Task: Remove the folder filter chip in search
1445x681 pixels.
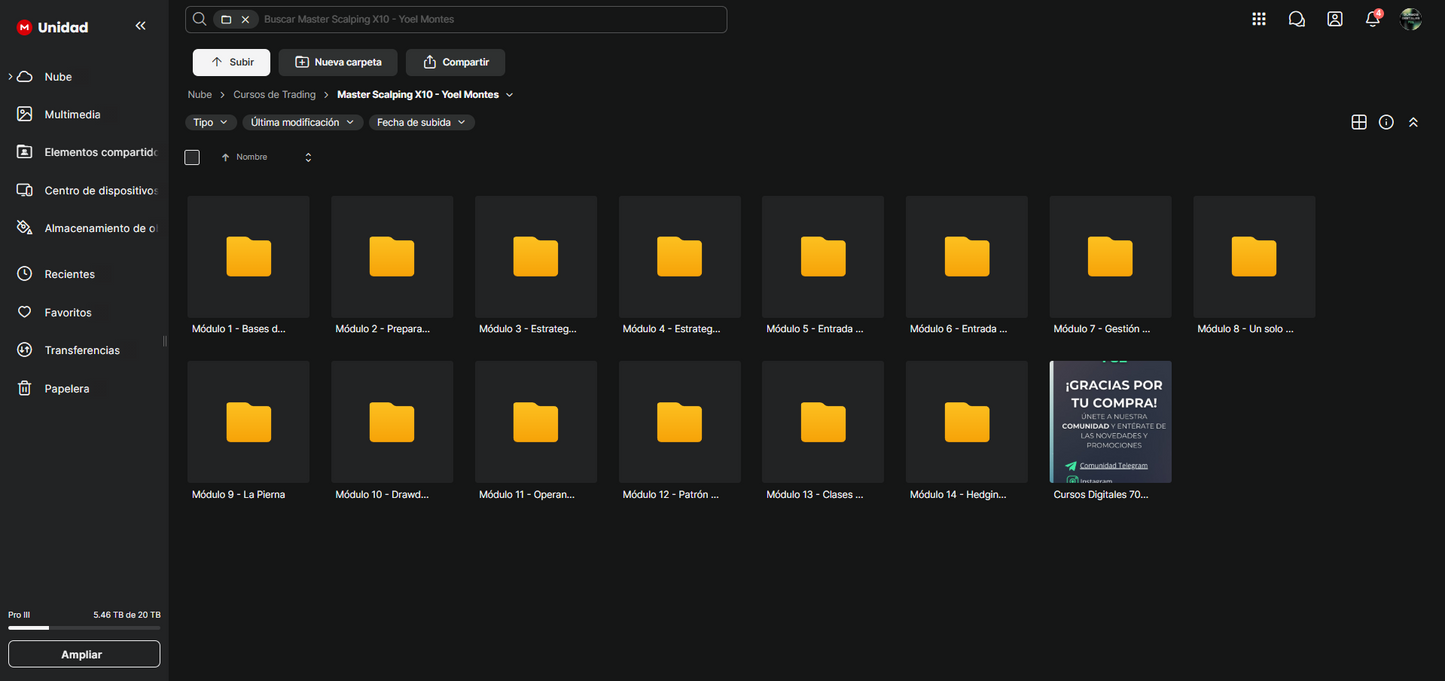Action: [245, 19]
